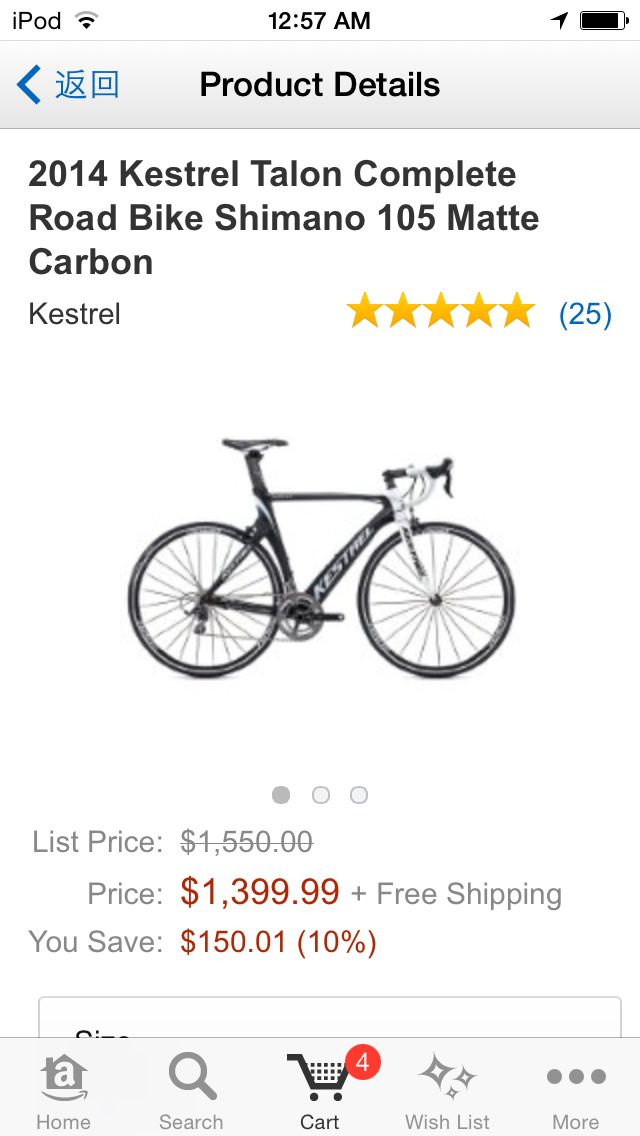Select the first image page dot
Viewport: 640px width, 1136px height.
[x=281, y=795]
